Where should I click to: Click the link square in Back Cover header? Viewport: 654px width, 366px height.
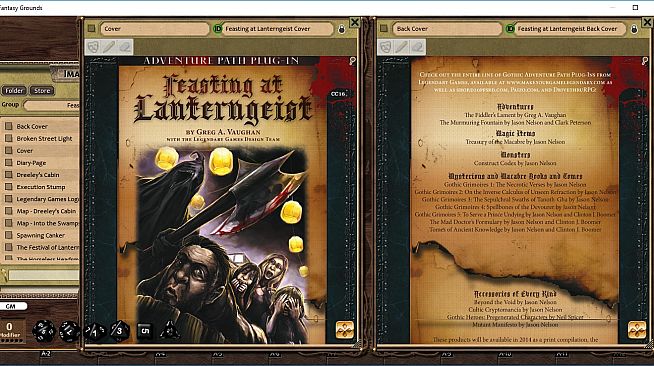(384, 28)
